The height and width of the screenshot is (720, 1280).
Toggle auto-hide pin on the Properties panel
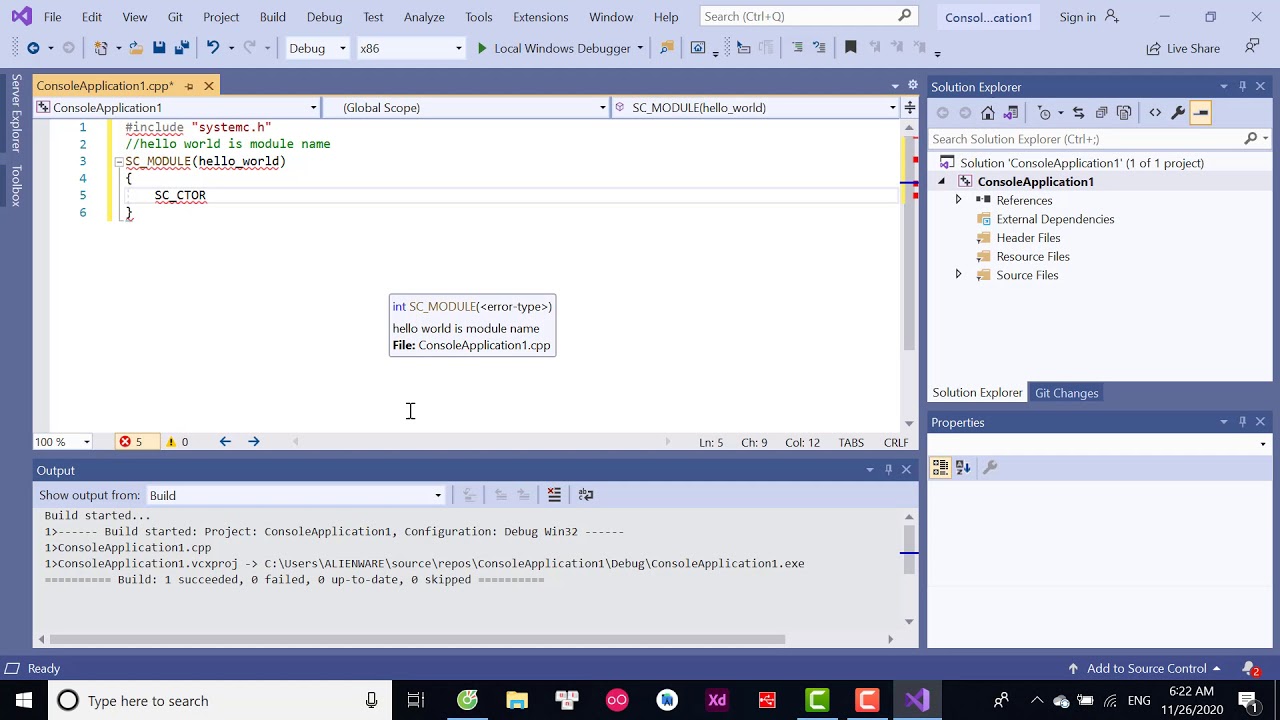[x=1242, y=422]
